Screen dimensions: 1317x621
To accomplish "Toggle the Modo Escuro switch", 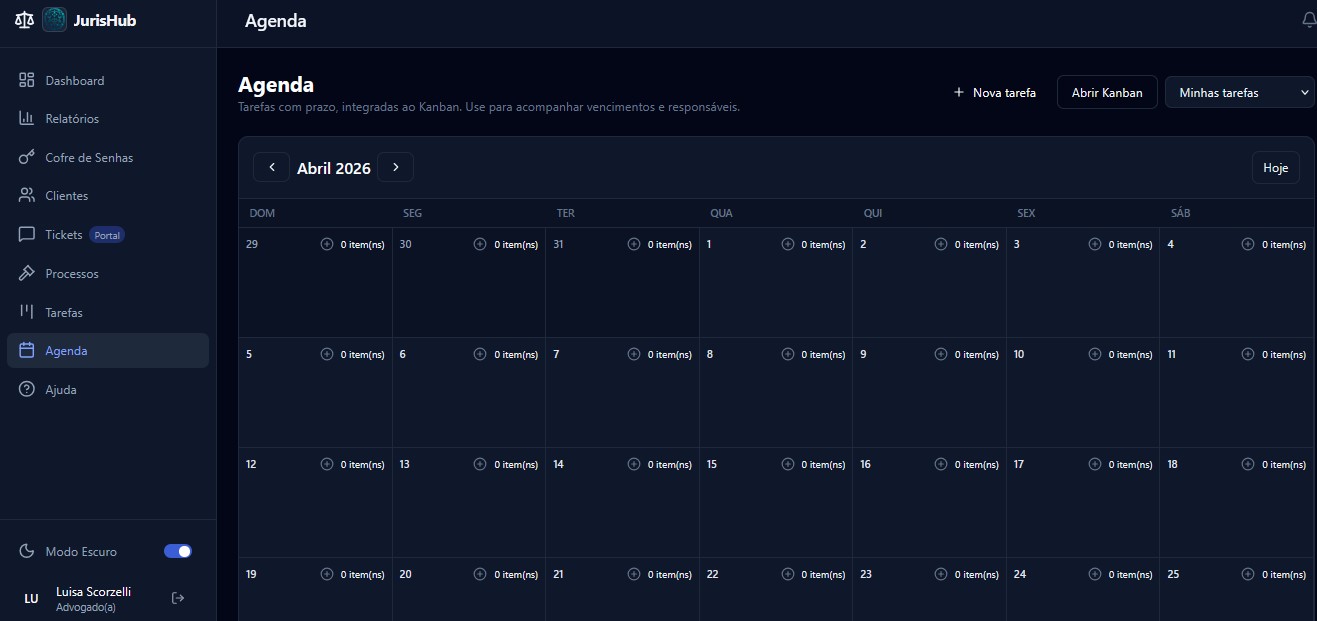I will 178,551.
